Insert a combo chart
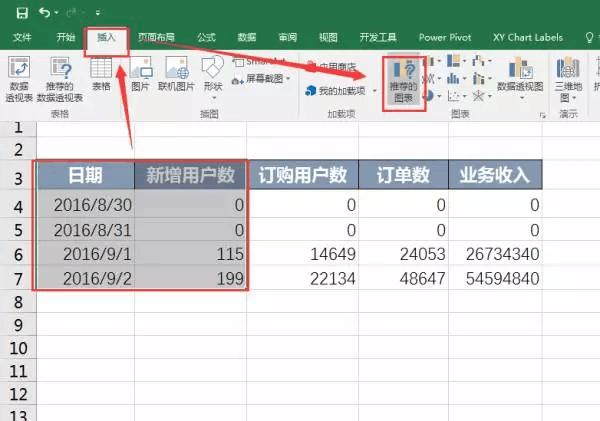The height and width of the screenshot is (421, 600). coord(478,78)
